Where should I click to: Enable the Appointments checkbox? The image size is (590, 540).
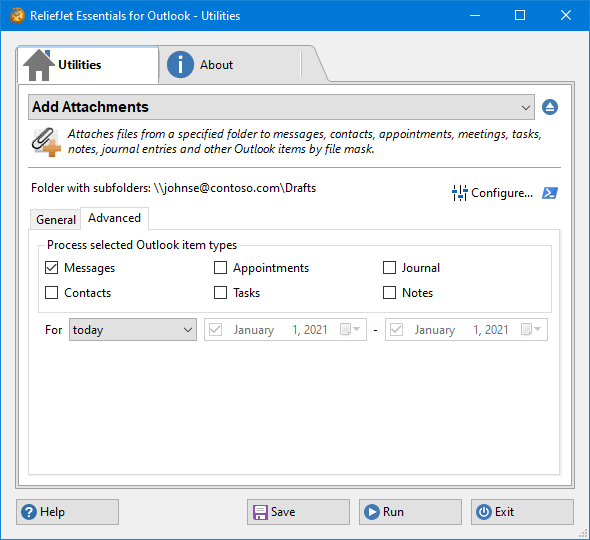tap(220, 268)
